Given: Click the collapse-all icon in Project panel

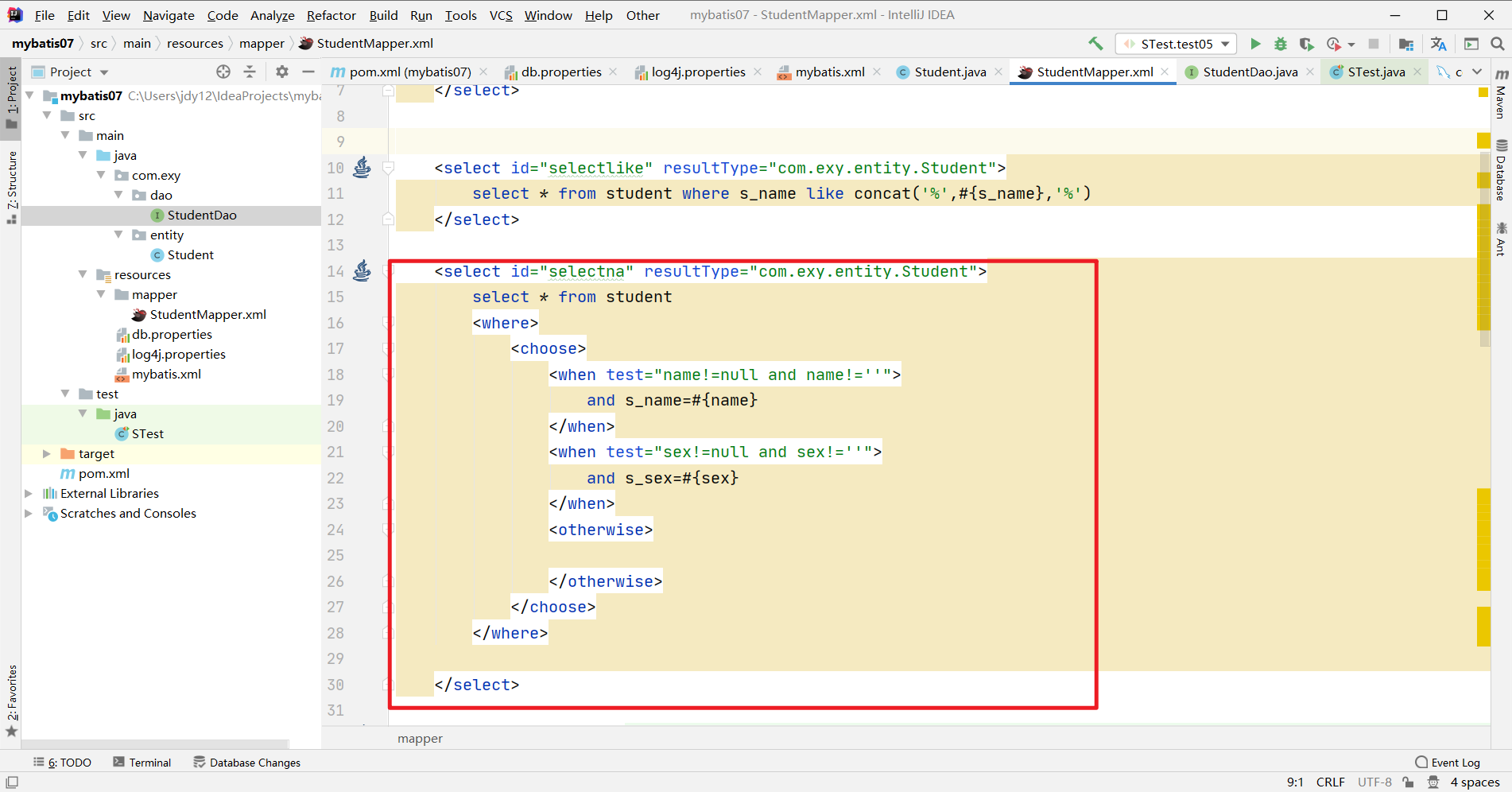Looking at the screenshot, I should click(x=250, y=72).
